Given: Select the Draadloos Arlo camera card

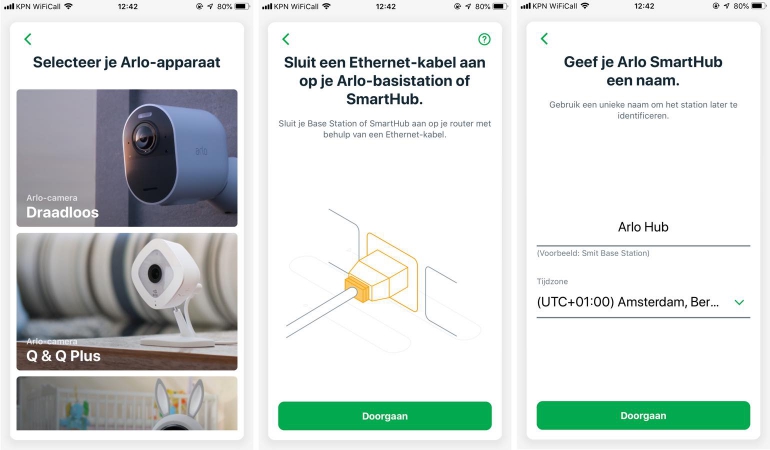Looking at the screenshot, I should [127, 158].
